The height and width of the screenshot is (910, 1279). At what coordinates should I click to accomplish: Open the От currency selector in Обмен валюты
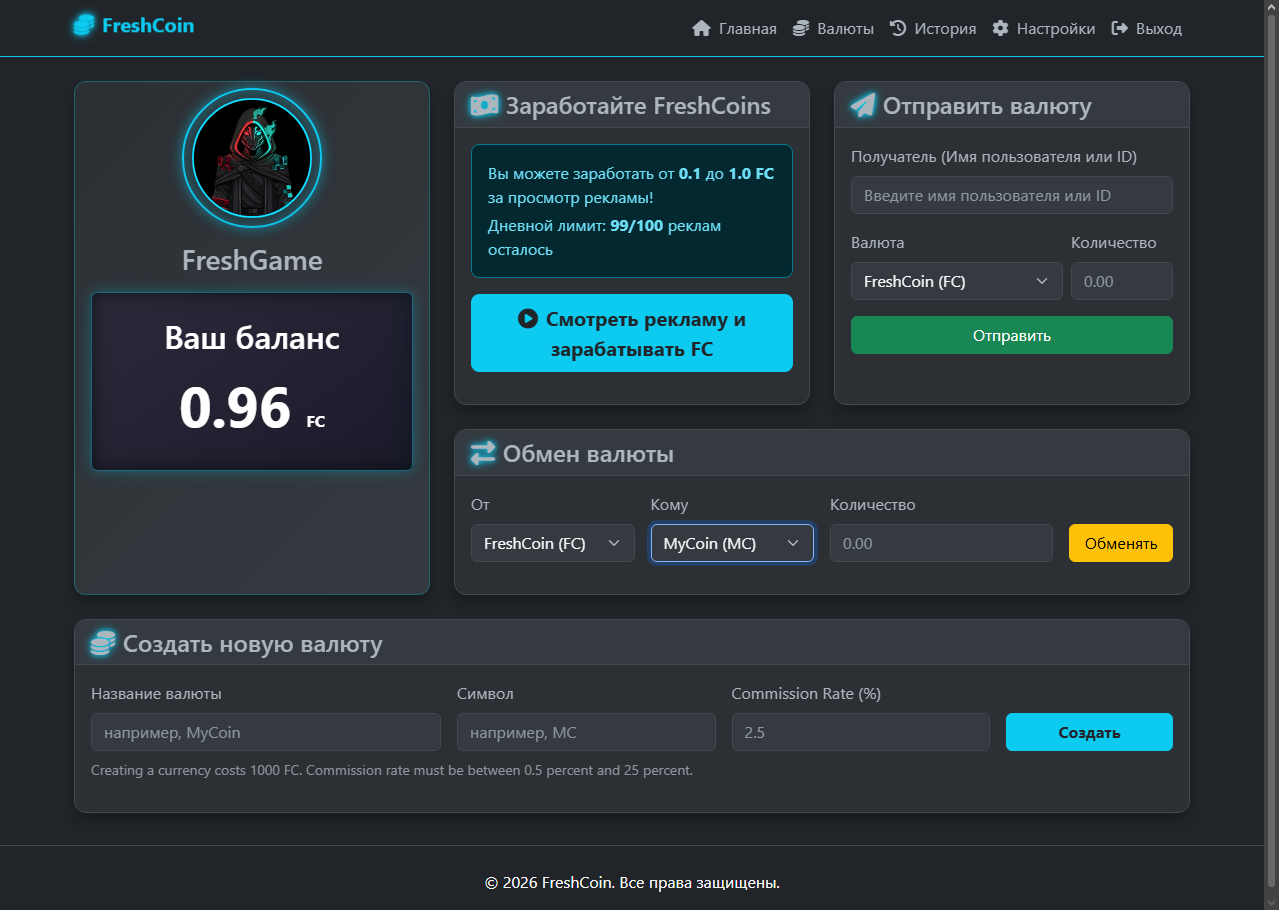coord(552,543)
